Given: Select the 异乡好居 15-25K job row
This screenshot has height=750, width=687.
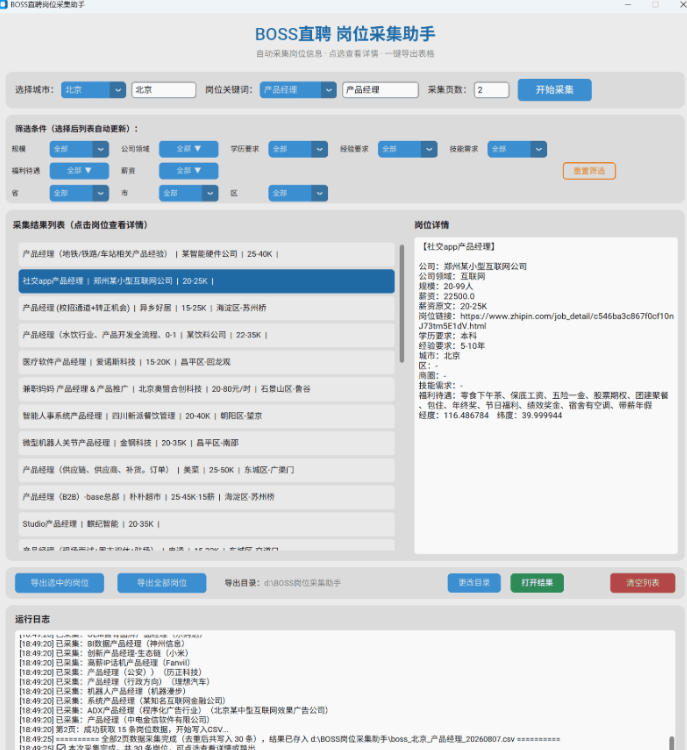Looking at the screenshot, I should 206,308.
